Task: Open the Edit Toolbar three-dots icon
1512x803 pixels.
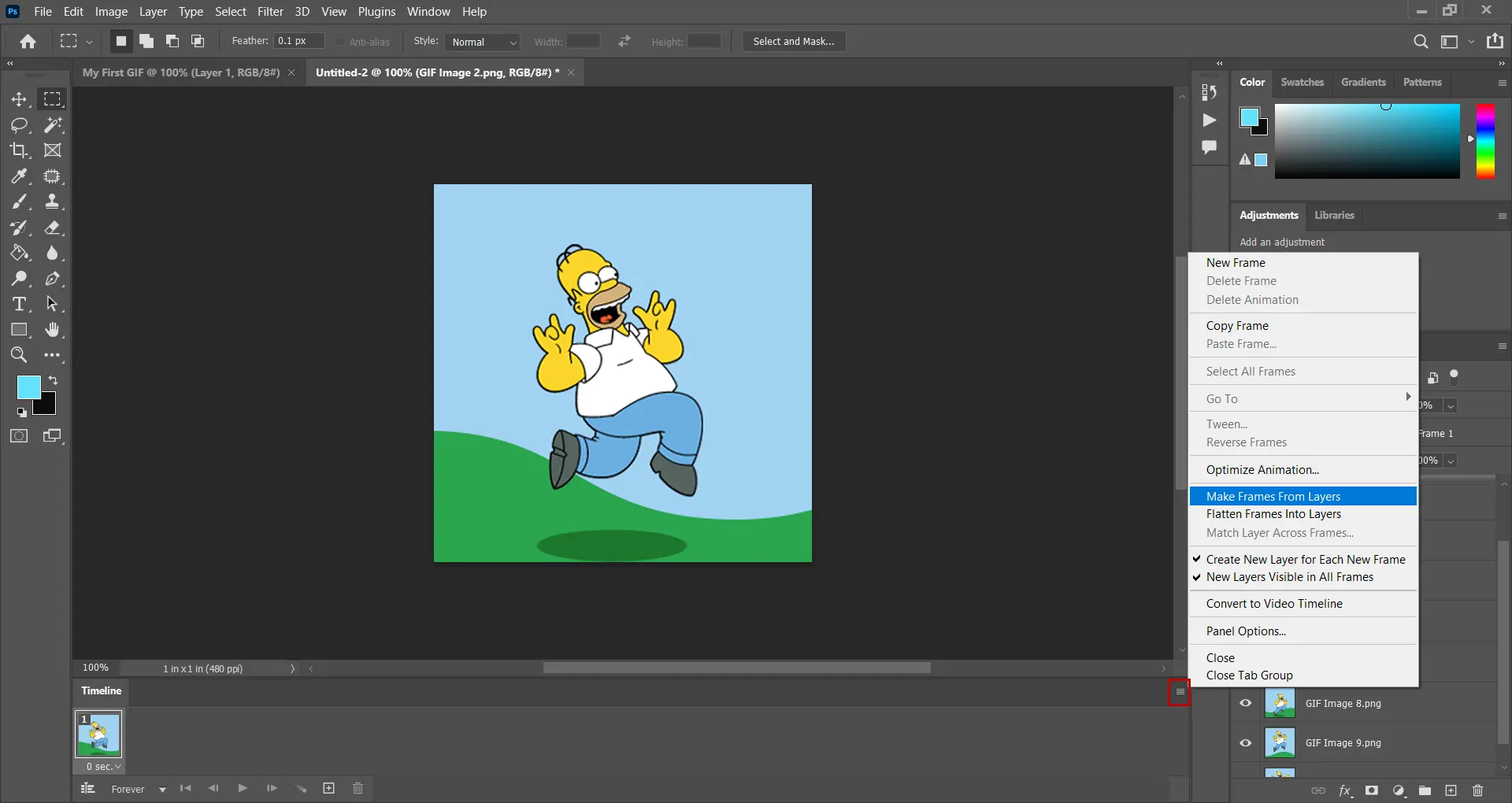Action: point(52,355)
